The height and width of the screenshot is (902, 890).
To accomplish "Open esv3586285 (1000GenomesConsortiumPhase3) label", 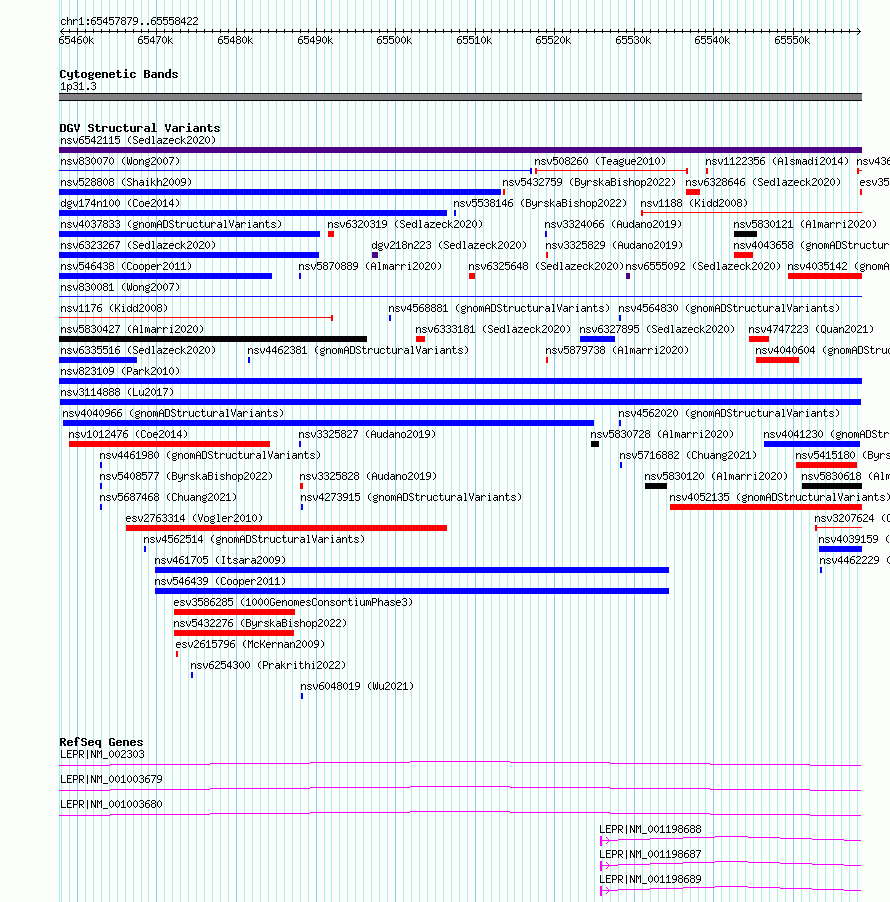I will click(293, 602).
